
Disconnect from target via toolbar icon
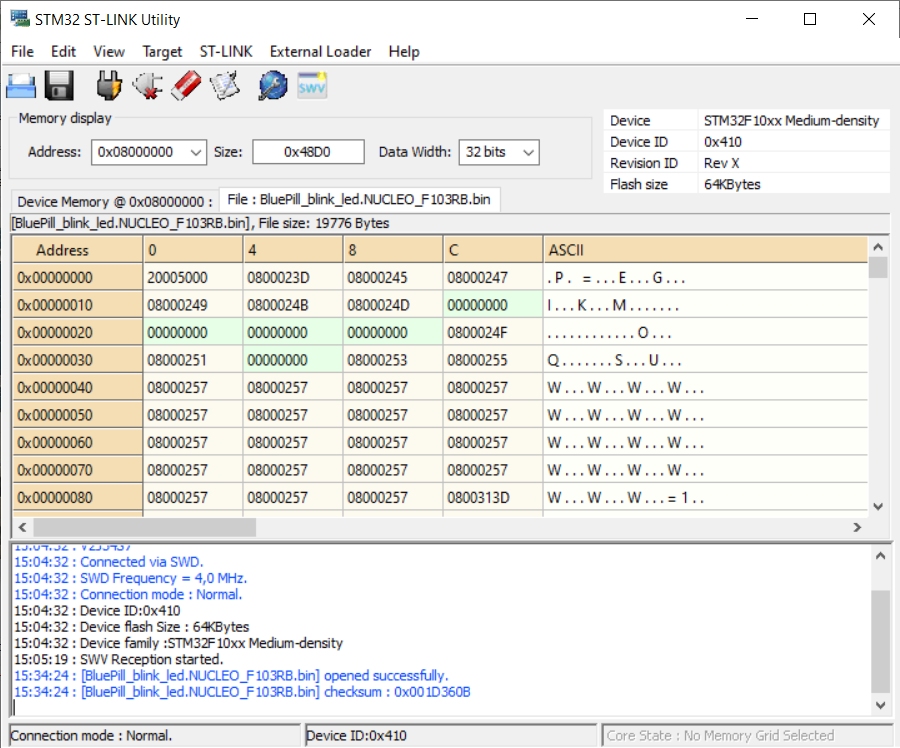(147, 86)
